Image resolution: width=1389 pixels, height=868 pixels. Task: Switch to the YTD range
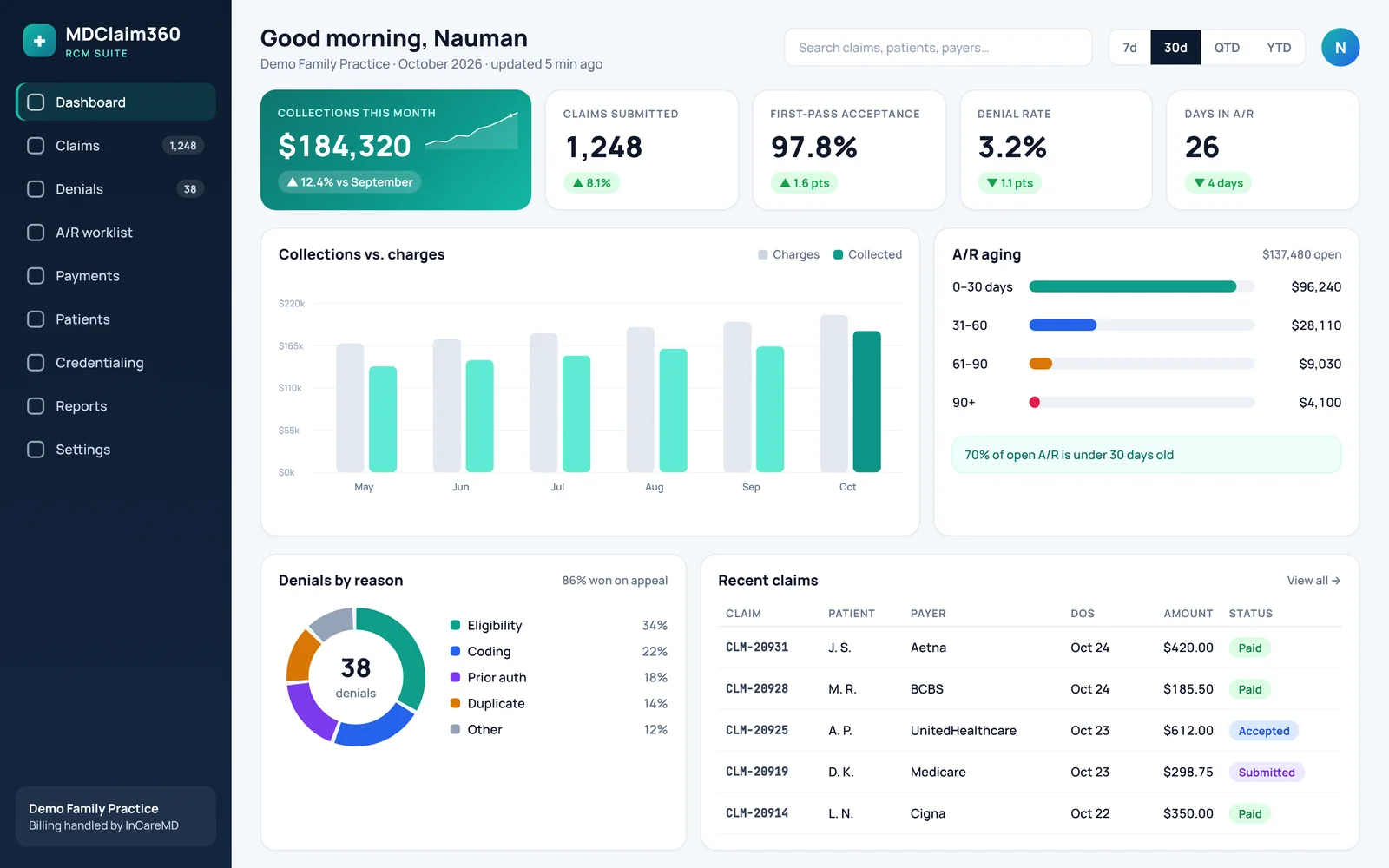(x=1279, y=48)
